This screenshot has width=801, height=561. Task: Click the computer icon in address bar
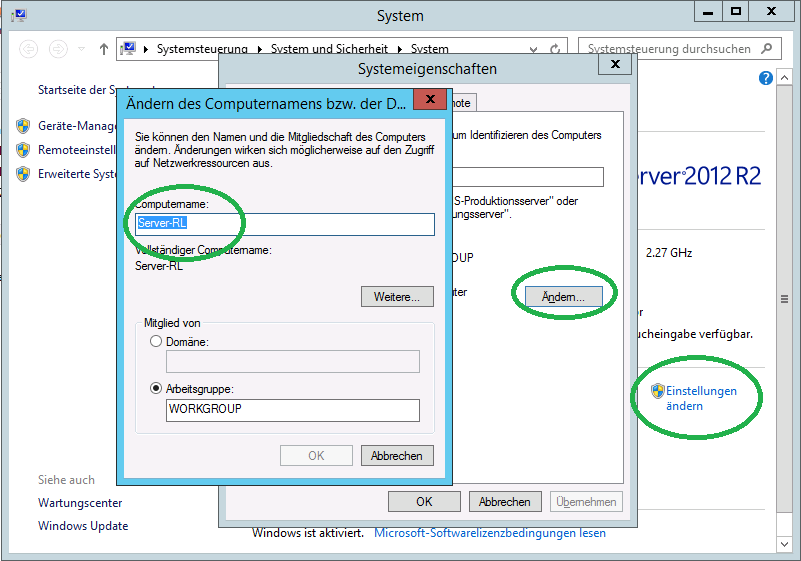128,49
